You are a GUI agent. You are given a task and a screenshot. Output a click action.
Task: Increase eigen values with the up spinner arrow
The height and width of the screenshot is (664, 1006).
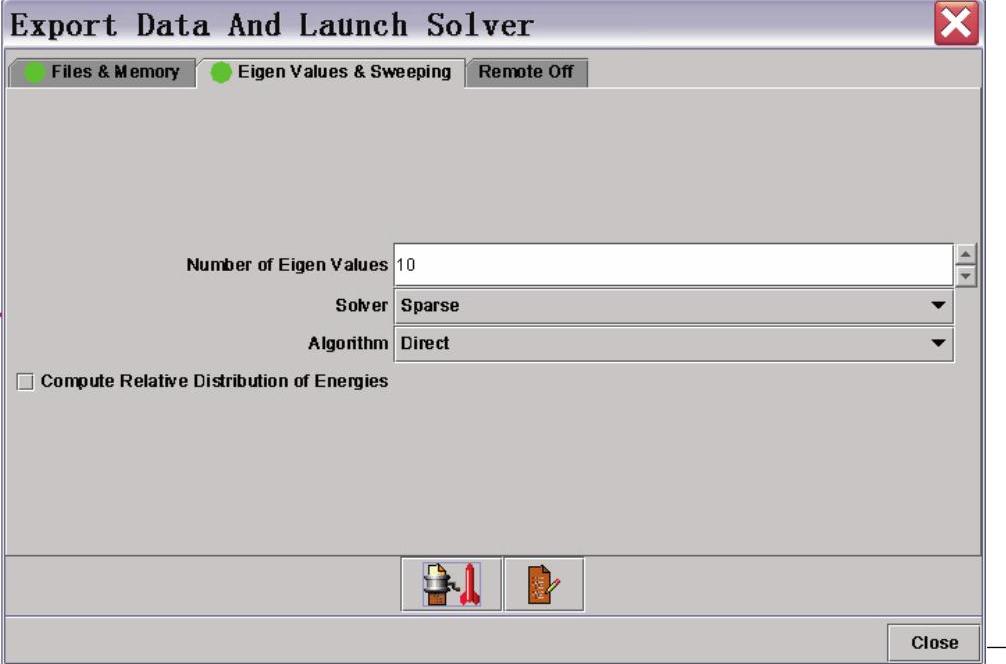[x=966, y=255]
